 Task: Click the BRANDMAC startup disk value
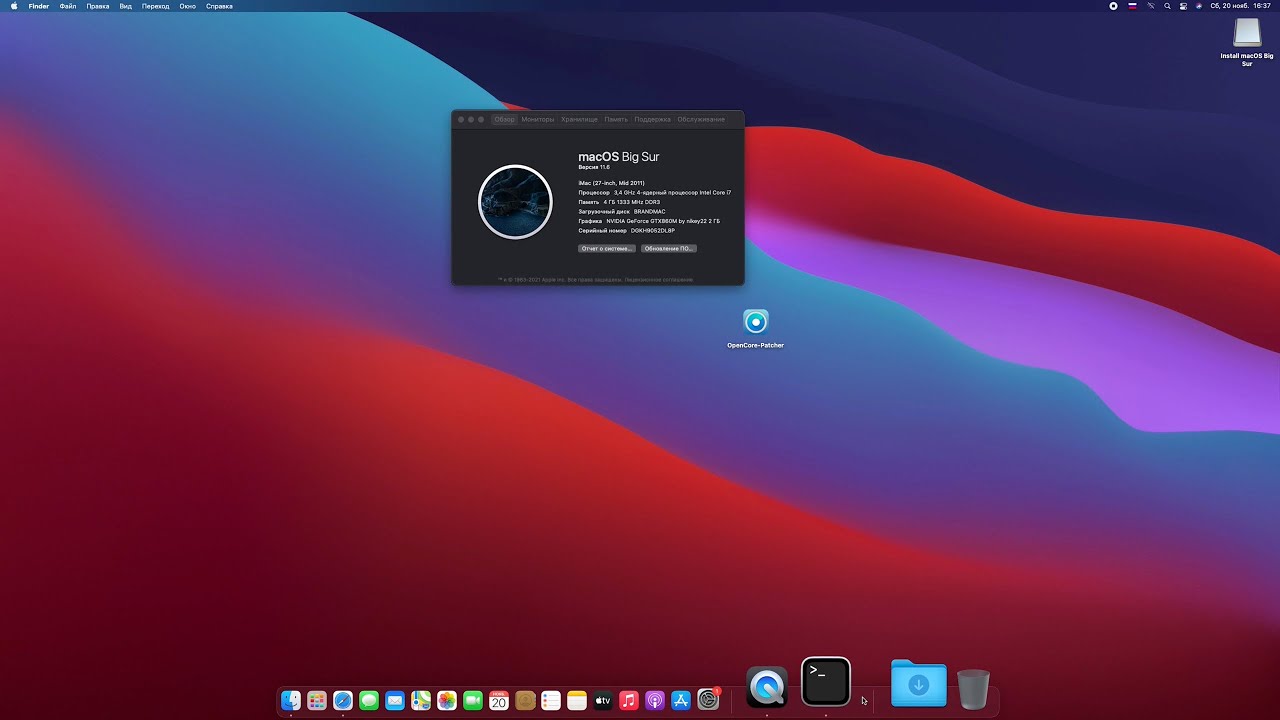tap(649, 212)
